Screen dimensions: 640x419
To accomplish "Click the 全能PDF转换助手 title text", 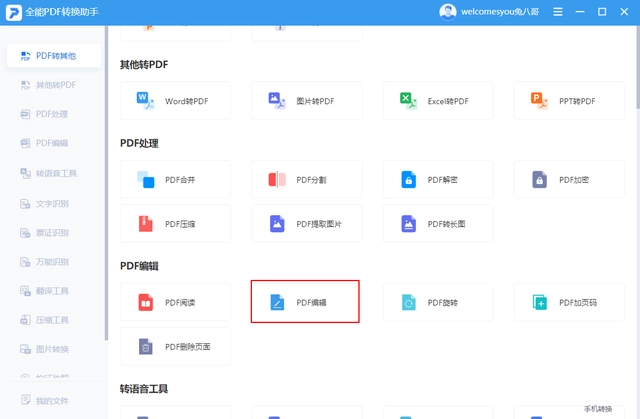I will [62, 12].
